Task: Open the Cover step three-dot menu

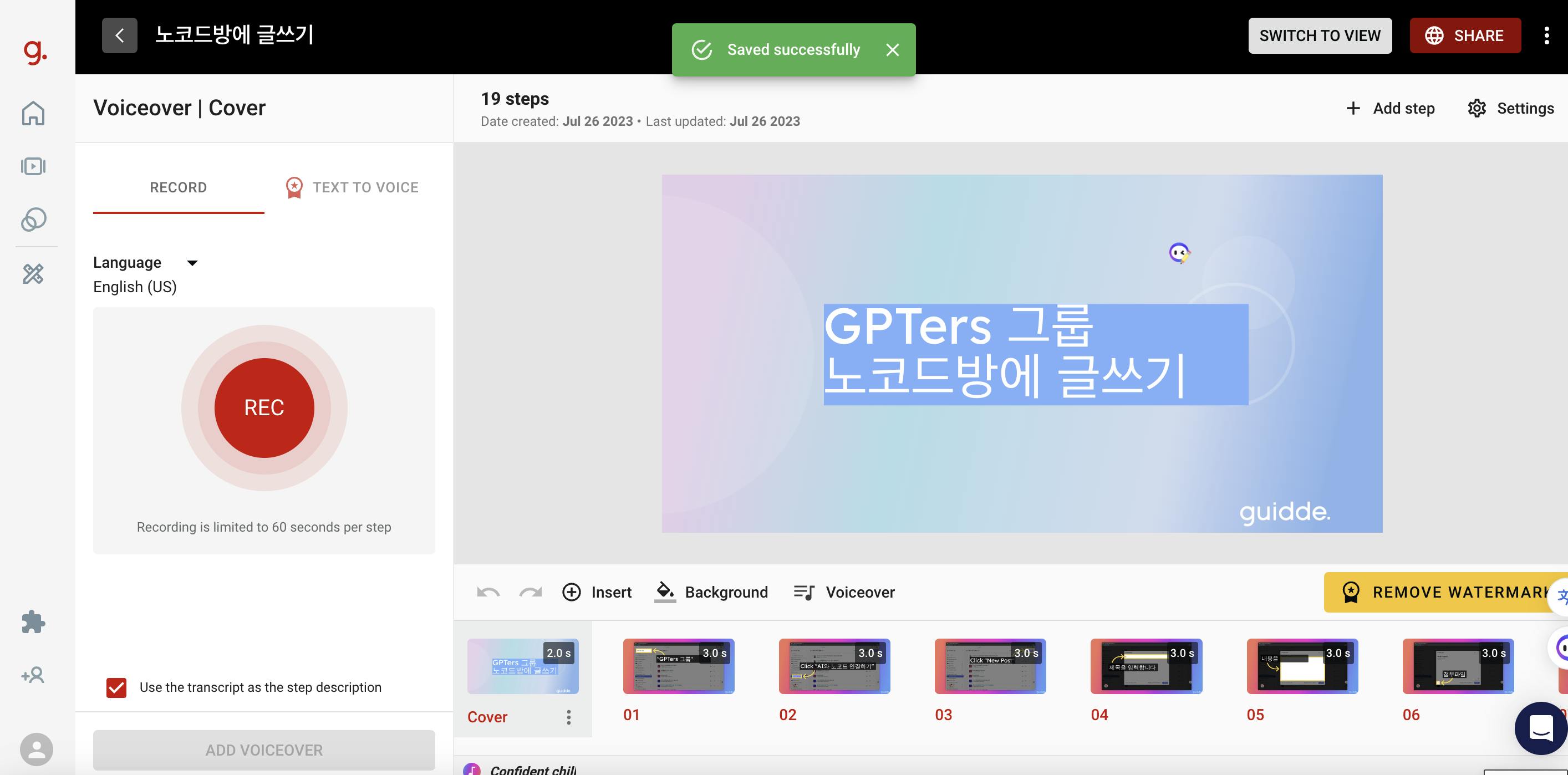Action: pos(568,717)
